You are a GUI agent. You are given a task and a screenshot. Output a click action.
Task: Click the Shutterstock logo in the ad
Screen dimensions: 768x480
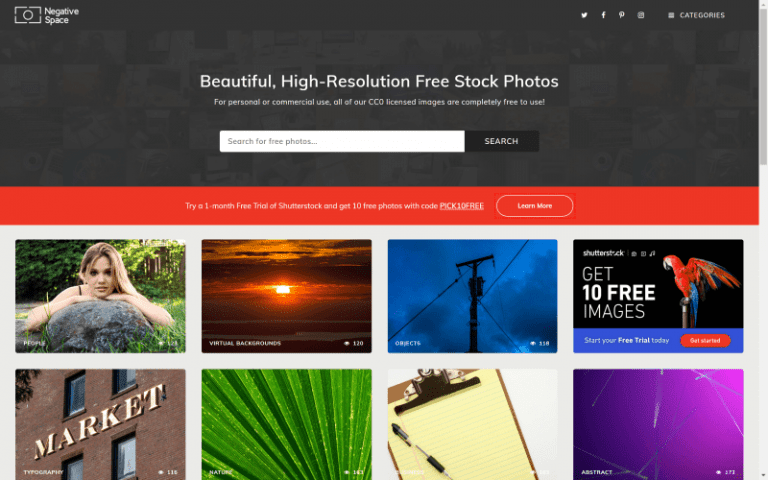pos(603,253)
